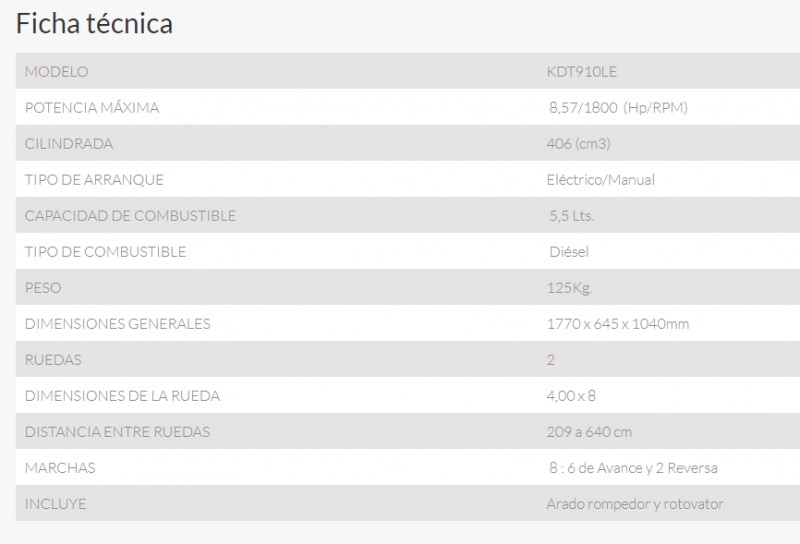This screenshot has height=544, width=800.
Task: Click the 4,00 x 8 wheel dimension
Action: coord(571,396)
